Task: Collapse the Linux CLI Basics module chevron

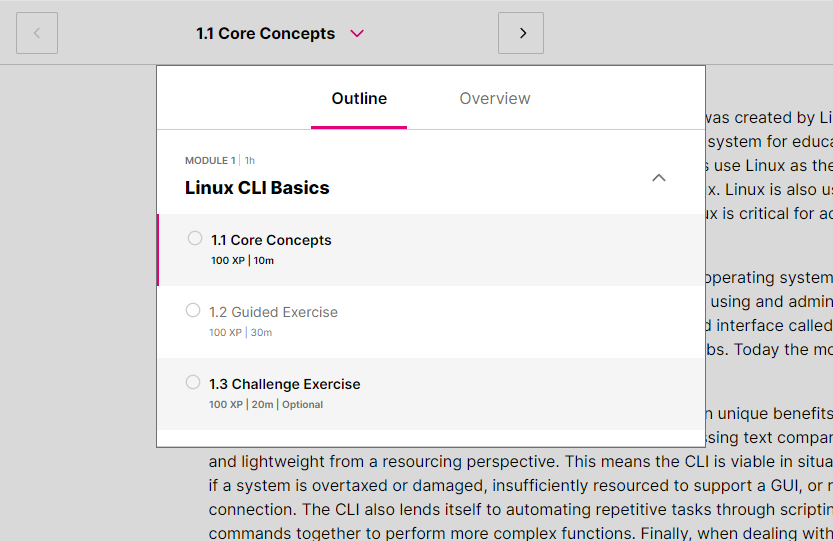Action: click(x=658, y=178)
